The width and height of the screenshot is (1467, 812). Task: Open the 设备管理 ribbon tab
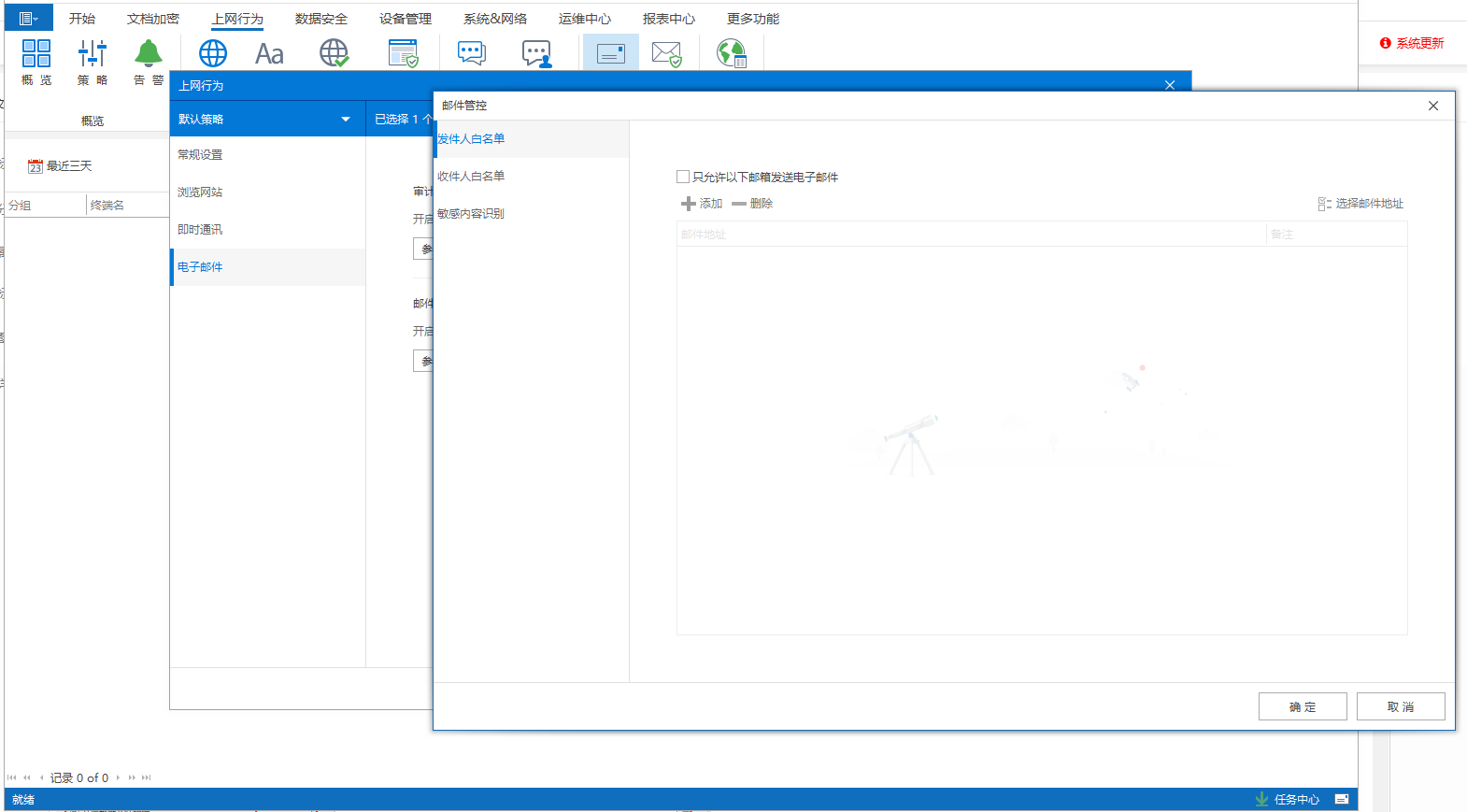406,19
